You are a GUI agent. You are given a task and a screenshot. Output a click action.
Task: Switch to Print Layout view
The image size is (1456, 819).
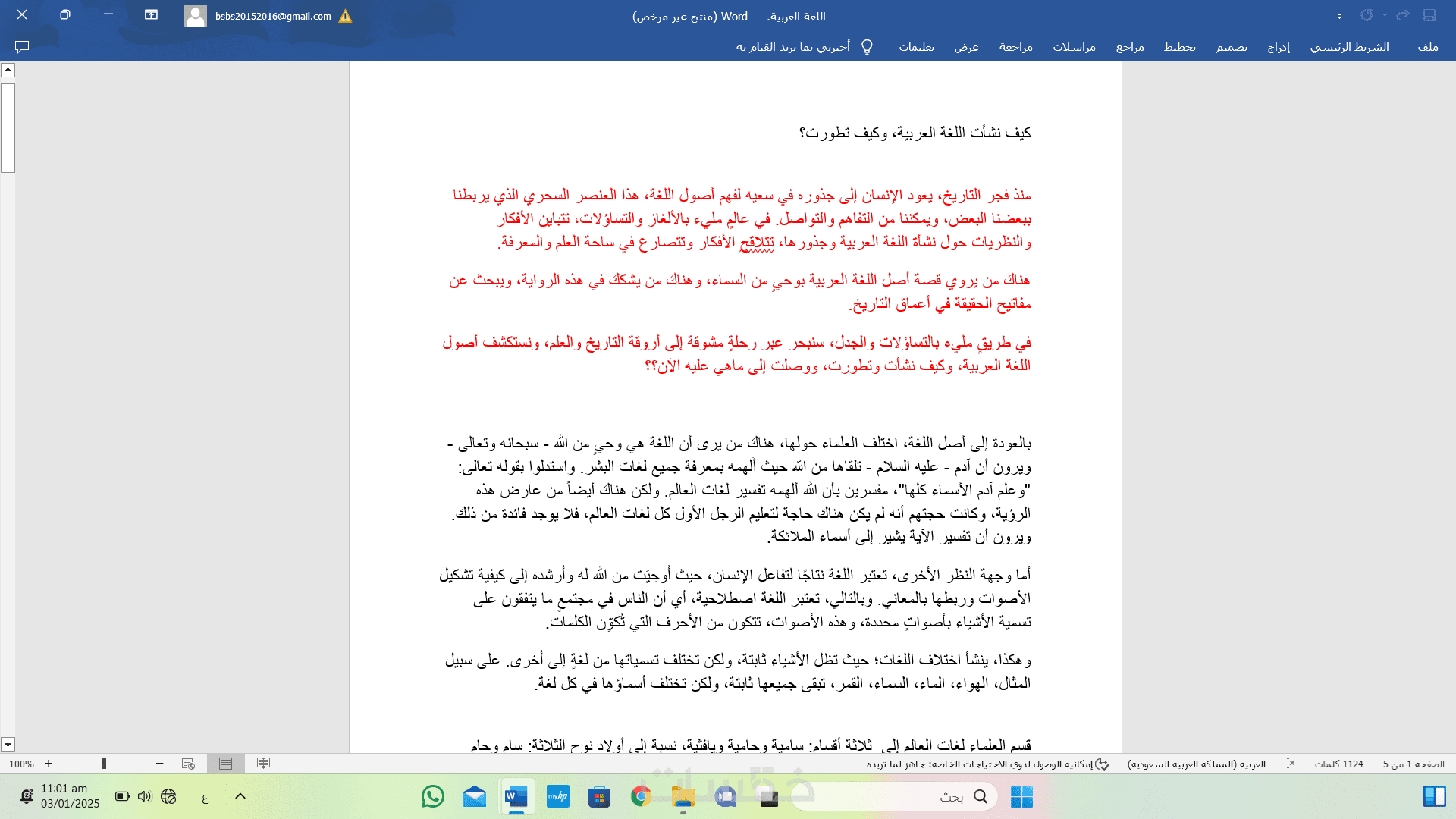point(225,764)
